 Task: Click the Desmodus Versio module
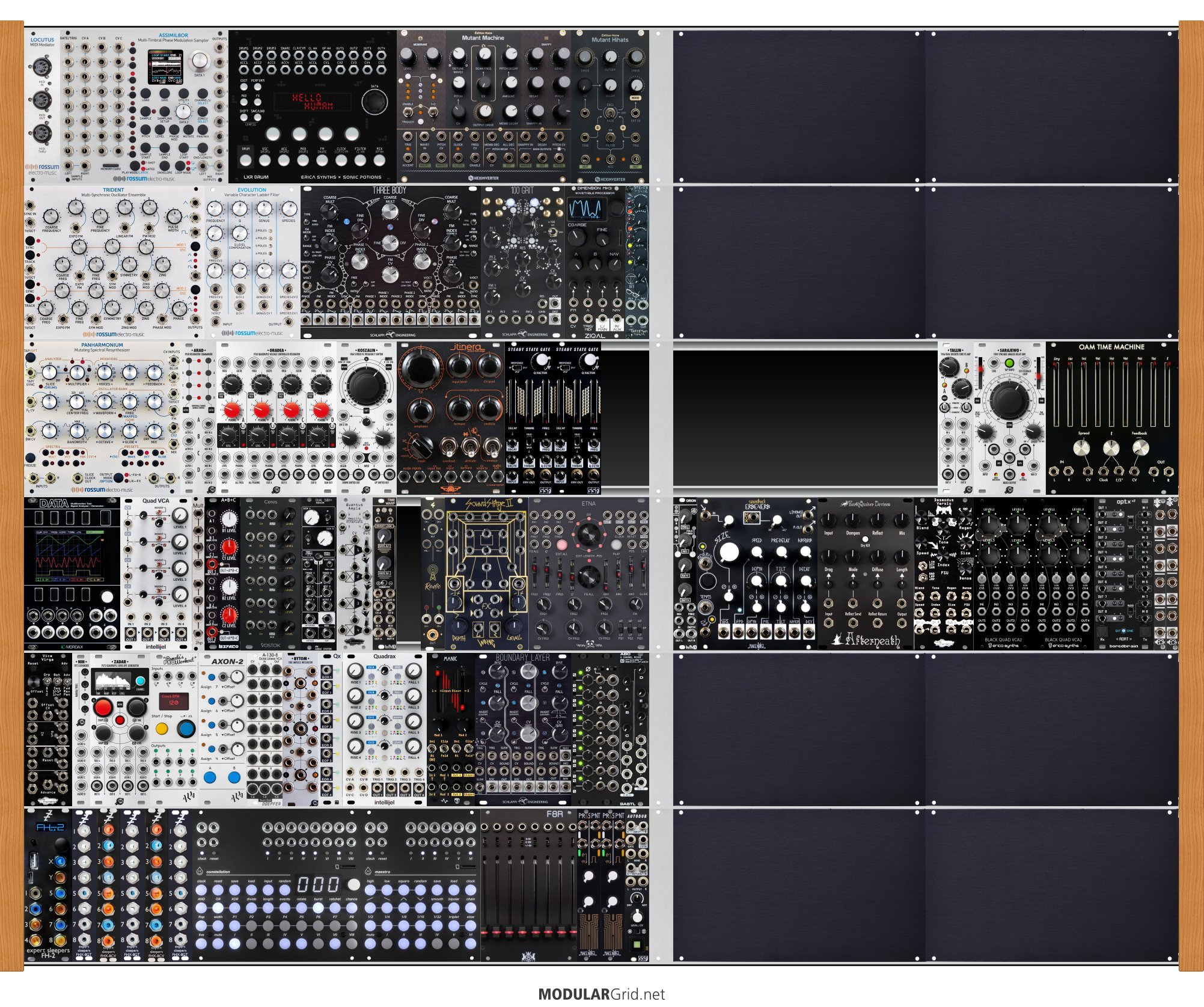(x=944, y=574)
